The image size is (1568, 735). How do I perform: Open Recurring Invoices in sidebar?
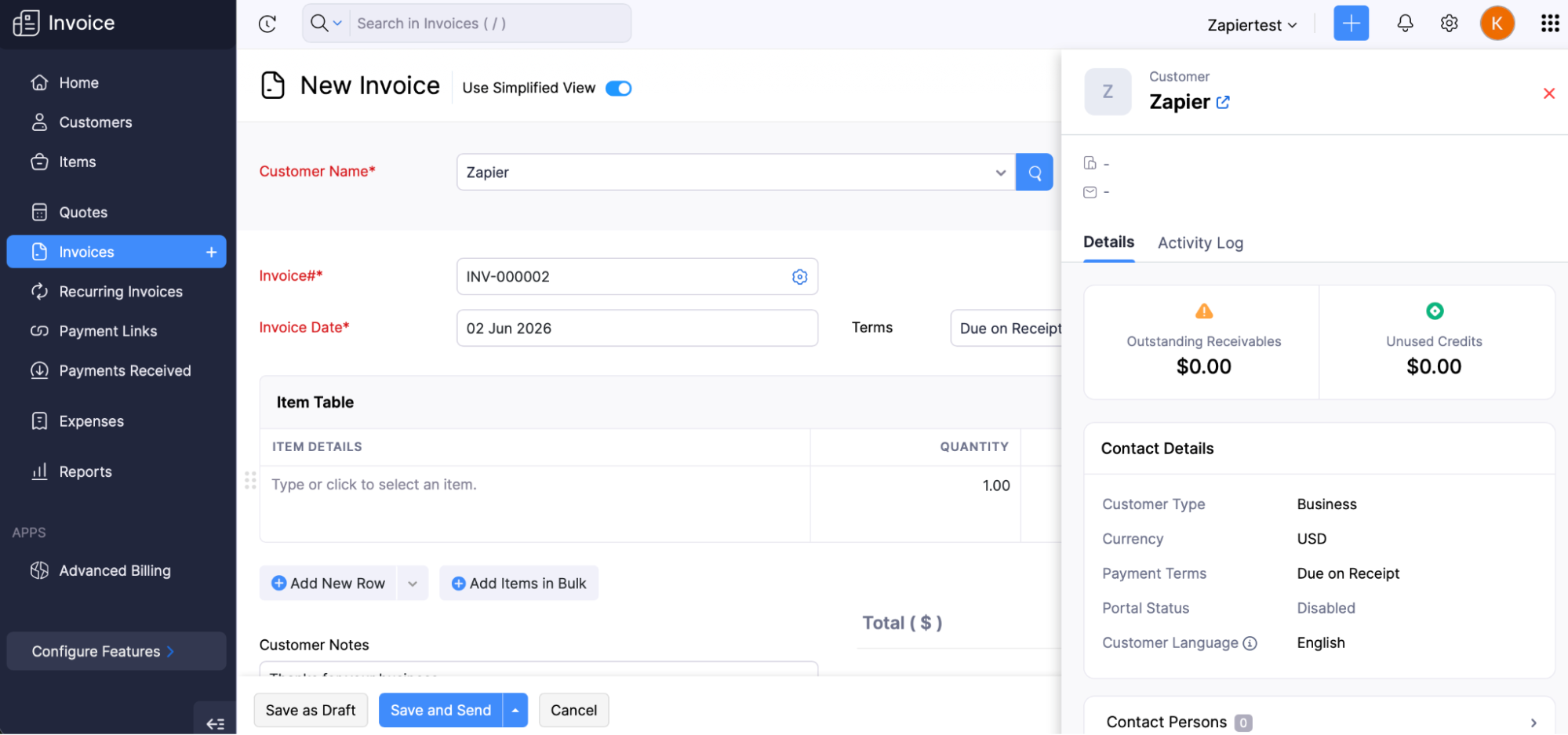pos(116,292)
